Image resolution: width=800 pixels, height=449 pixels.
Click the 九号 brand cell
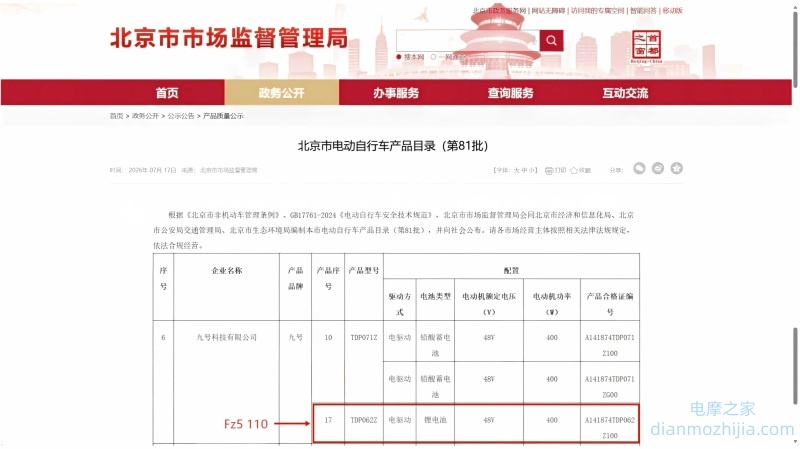[x=295, y=337]
